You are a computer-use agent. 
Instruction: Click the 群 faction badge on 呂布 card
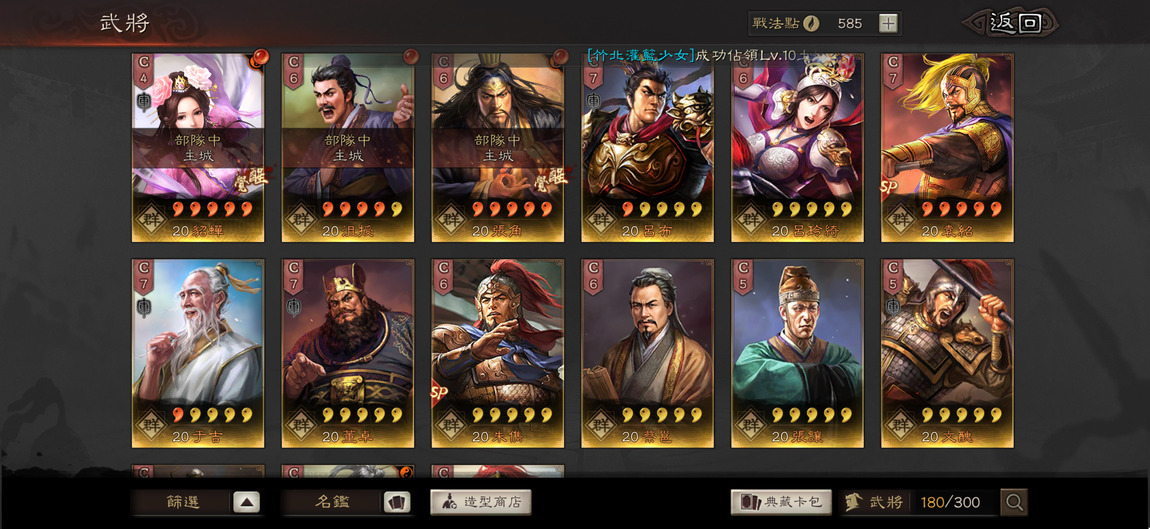[x=602, y=219]
